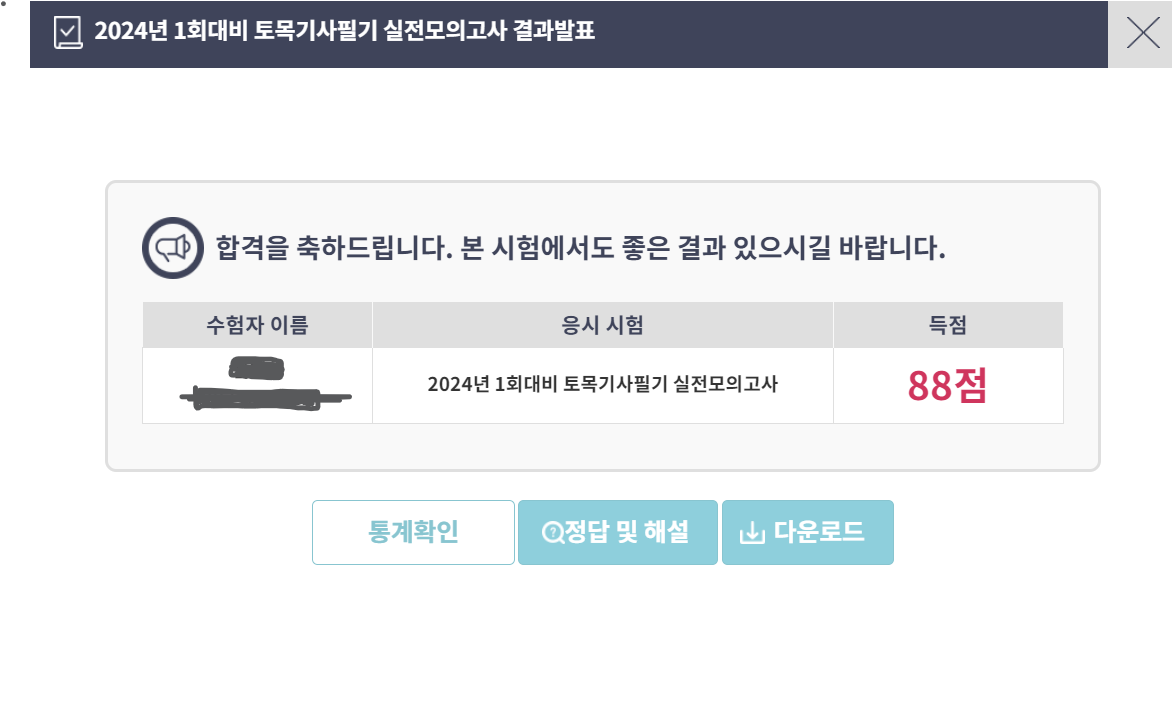
Task: Click the 득점 column header
Action: (948, 325)
